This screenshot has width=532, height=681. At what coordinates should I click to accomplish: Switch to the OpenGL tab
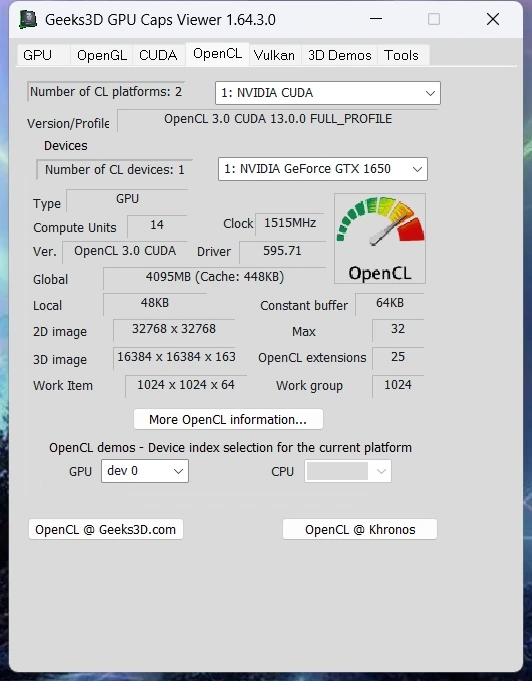pyautogui.click(x=102, y=55)
